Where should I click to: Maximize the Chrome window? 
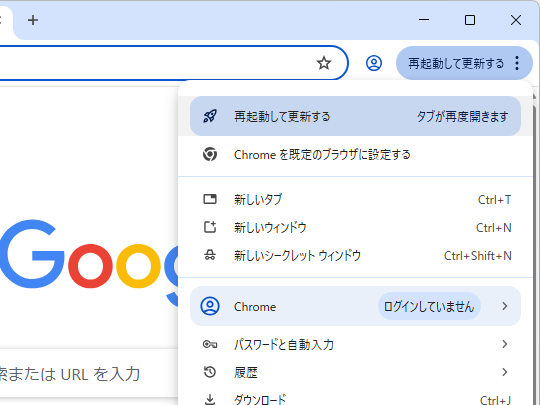(x=470, y=20)
